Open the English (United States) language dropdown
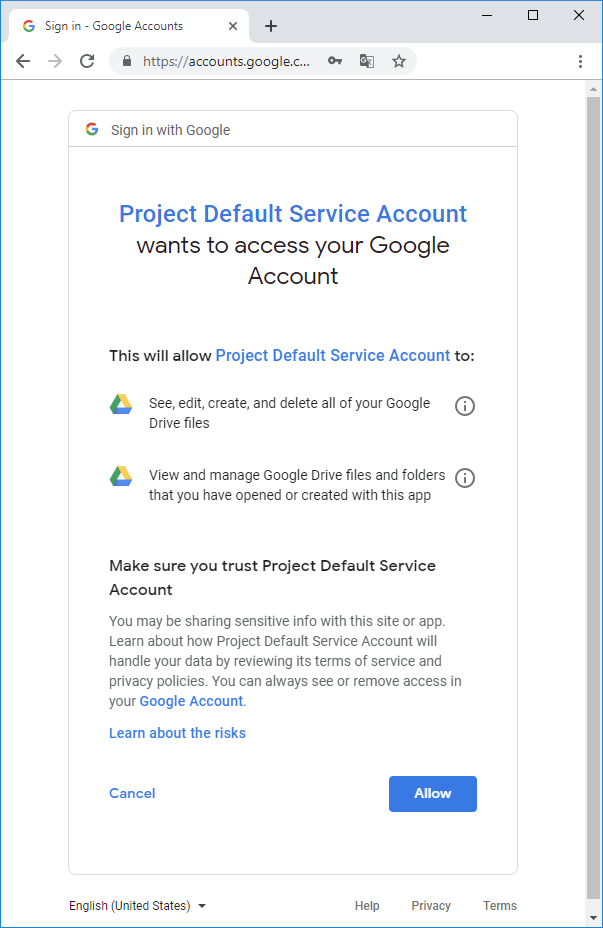Viewport: 603px width, 928px height. click(137, 906)
